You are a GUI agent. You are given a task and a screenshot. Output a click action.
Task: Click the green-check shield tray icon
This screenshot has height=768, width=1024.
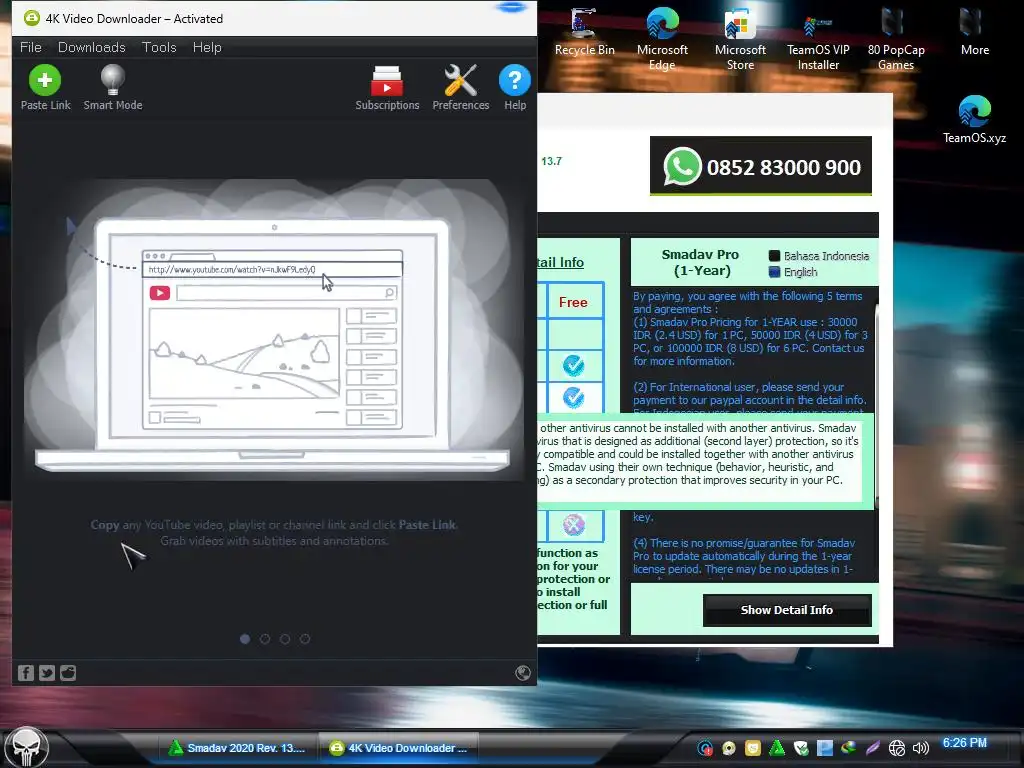pos(801,748)
